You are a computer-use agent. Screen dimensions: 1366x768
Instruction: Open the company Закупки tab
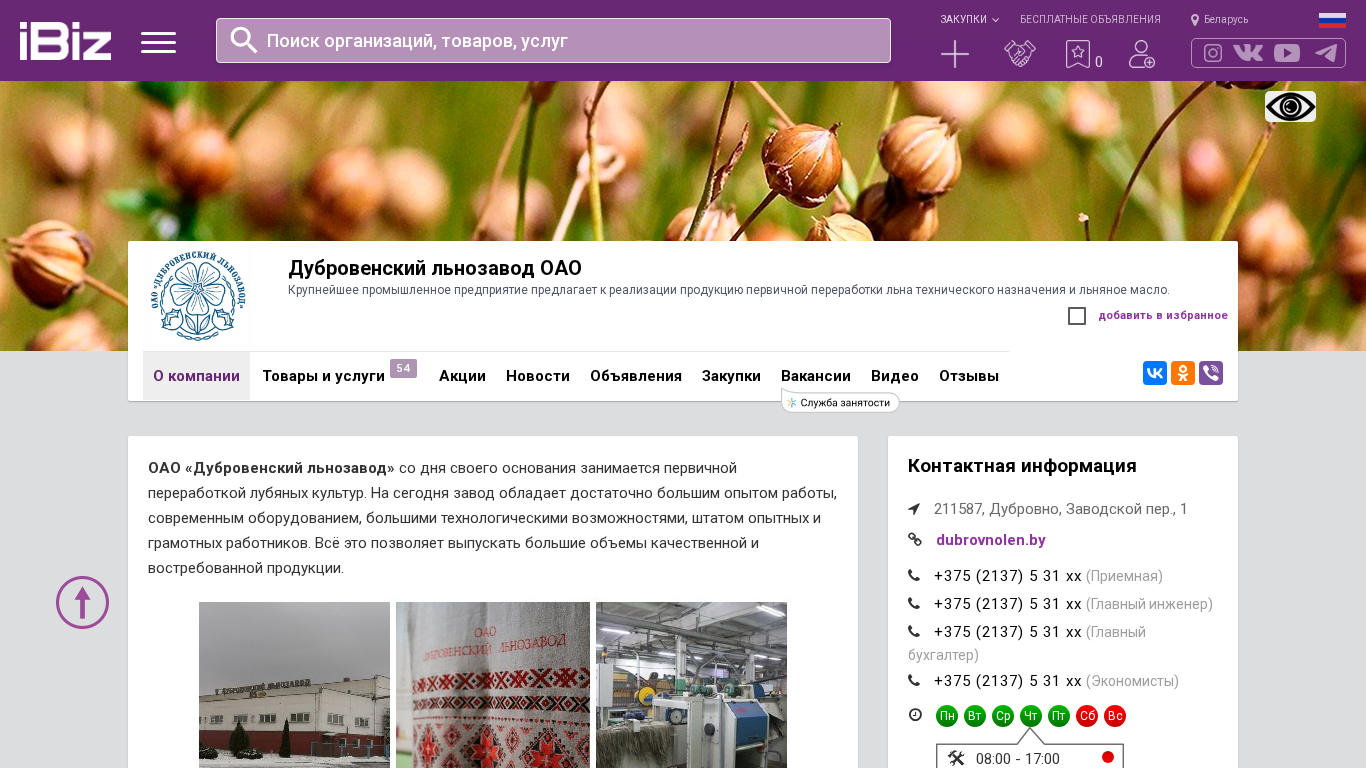click(731, 376)
